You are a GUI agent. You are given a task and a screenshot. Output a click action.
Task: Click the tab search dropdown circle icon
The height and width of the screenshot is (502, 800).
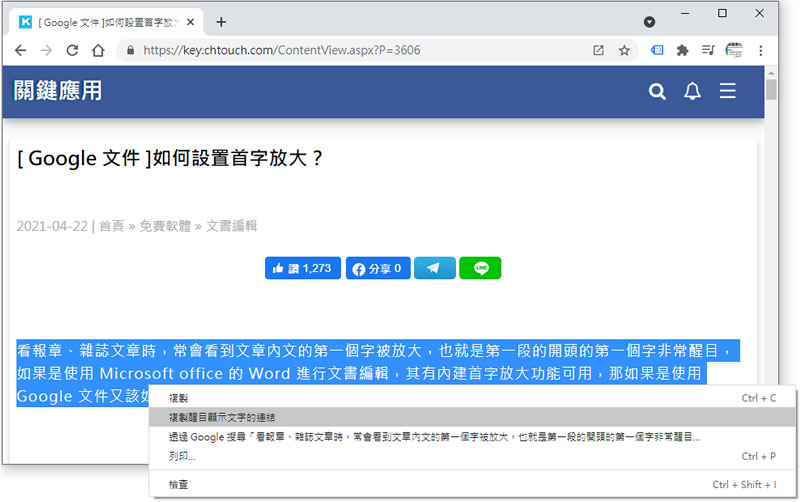tap(649, 22)
